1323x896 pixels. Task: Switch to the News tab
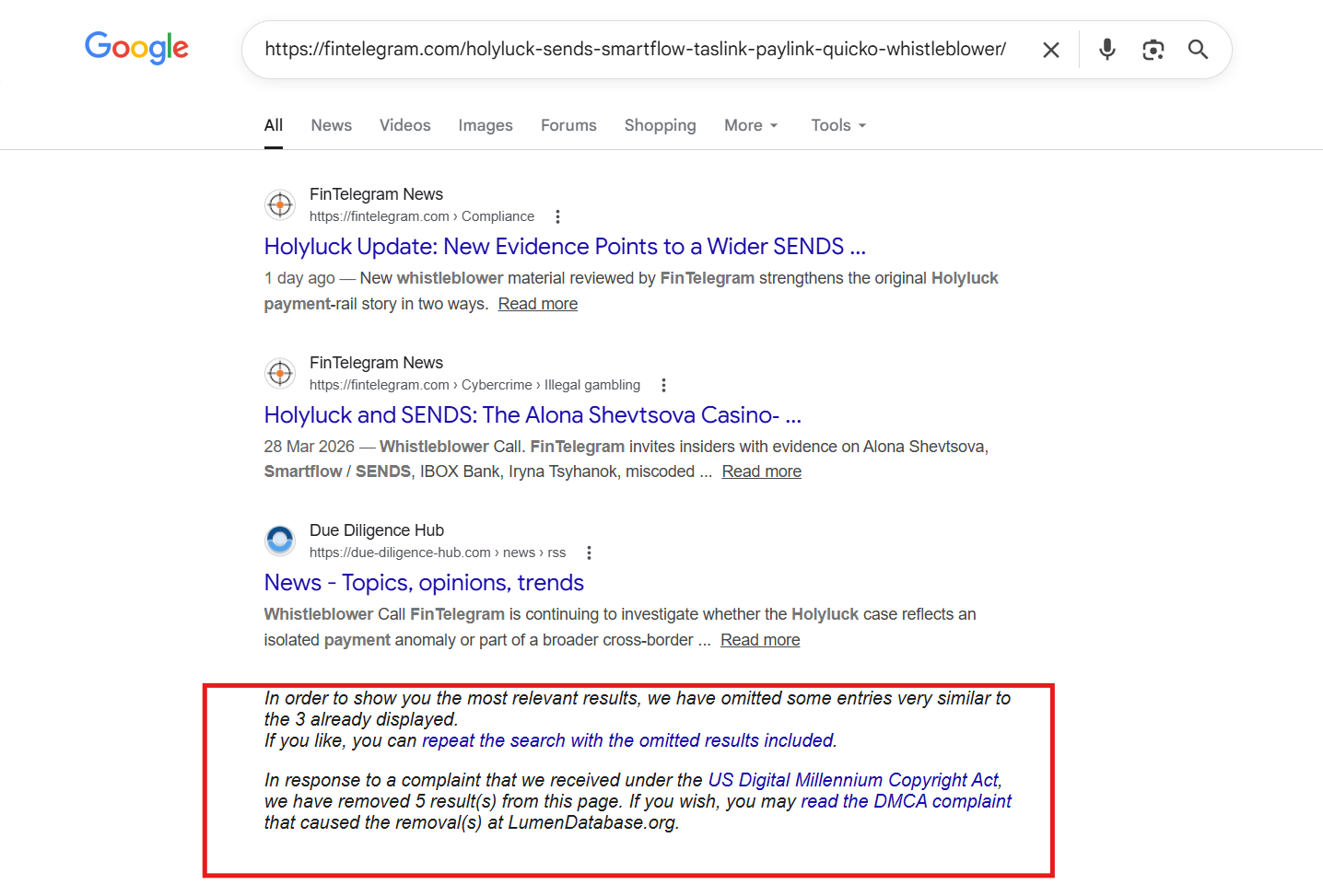click(x=331, y=125)
